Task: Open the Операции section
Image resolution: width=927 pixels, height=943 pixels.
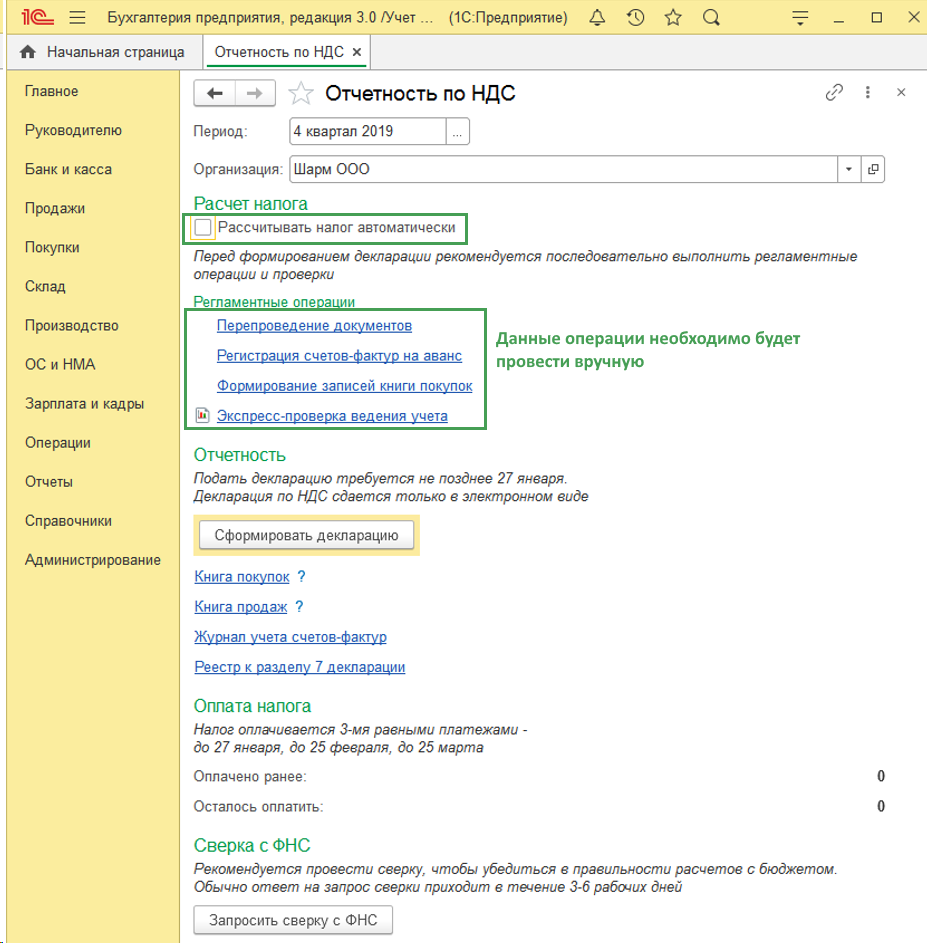Action: coord(58,443)
